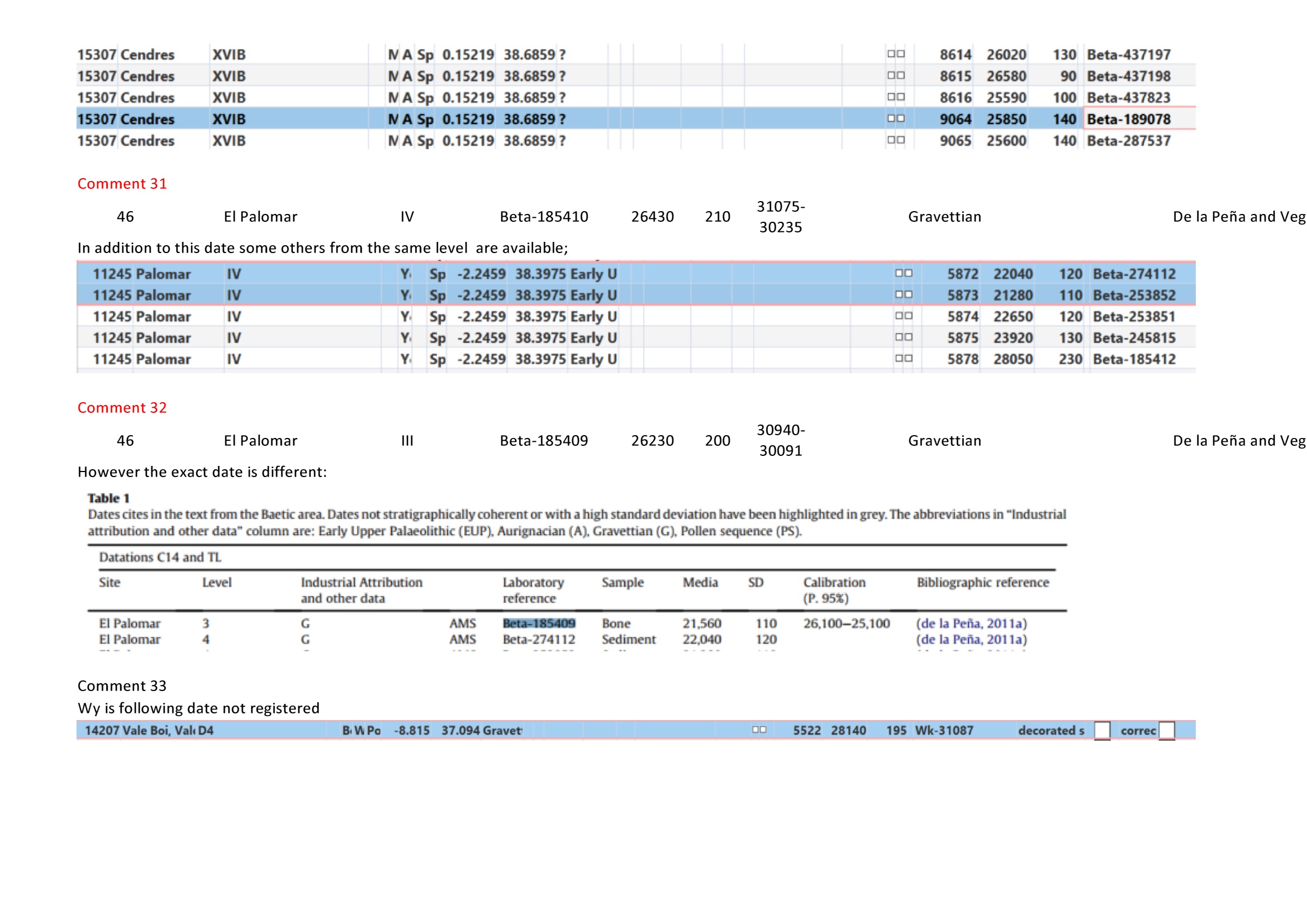Select the Beta-253852 cell in Palomar row
Image resolution: width=1307 pixels, height=924 pixels.
[1134, 296]
